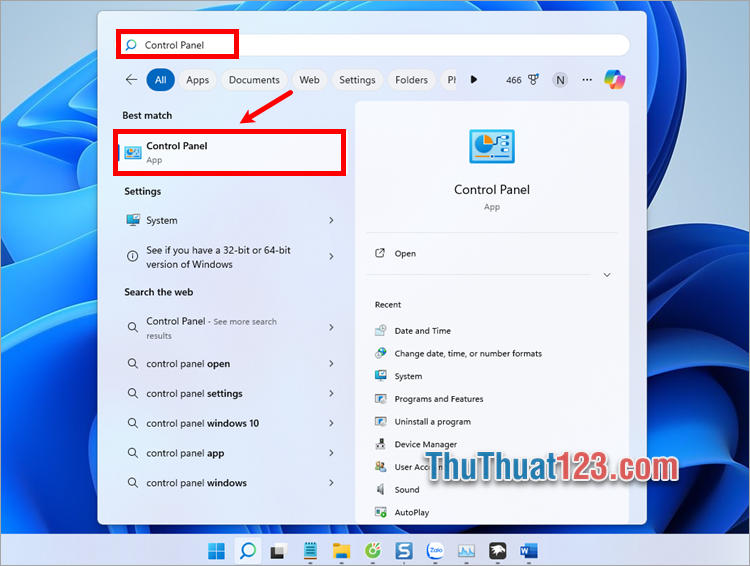This screenshot has width=750, height=566.
Task: Open Zalo from the taskbar
Action: (x=435, y=551)
